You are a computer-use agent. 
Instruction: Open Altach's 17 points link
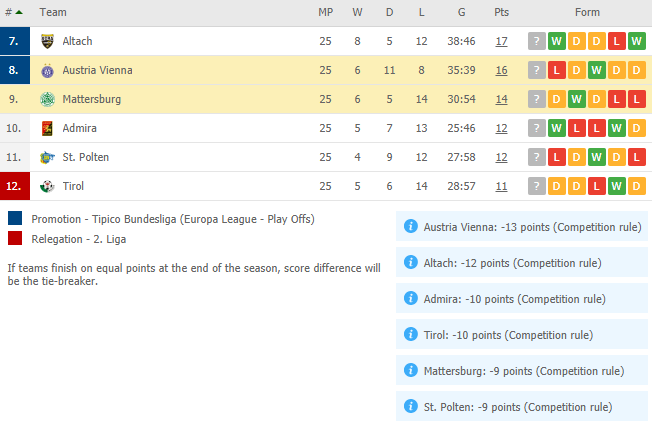[501, 41]
